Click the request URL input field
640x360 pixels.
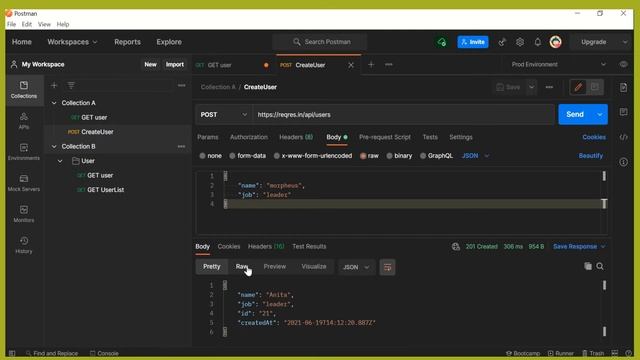tap(403, 115)
